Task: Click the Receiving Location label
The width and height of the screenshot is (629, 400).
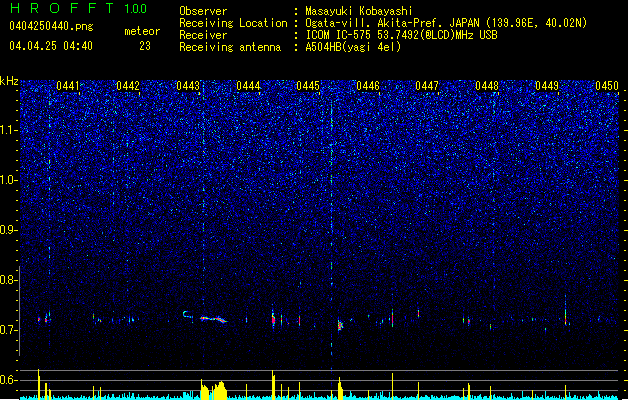Action: click(x=233, y=23)
